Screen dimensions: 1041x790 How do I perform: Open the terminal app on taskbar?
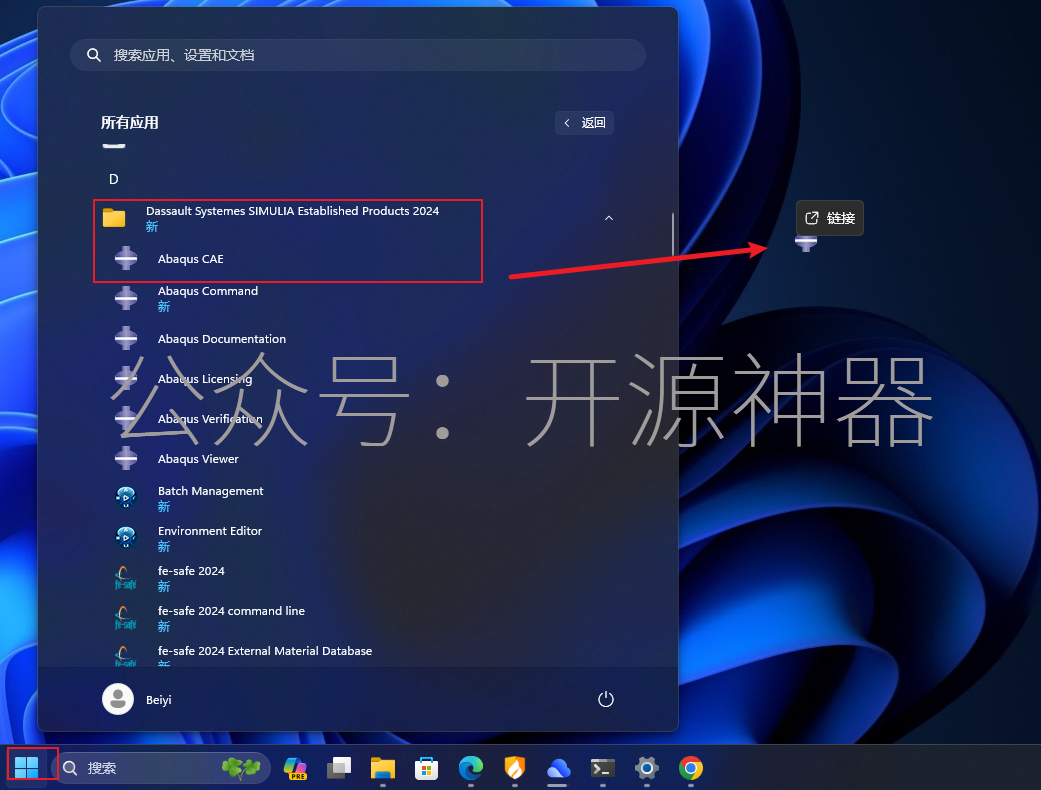(x=602, y=768)
